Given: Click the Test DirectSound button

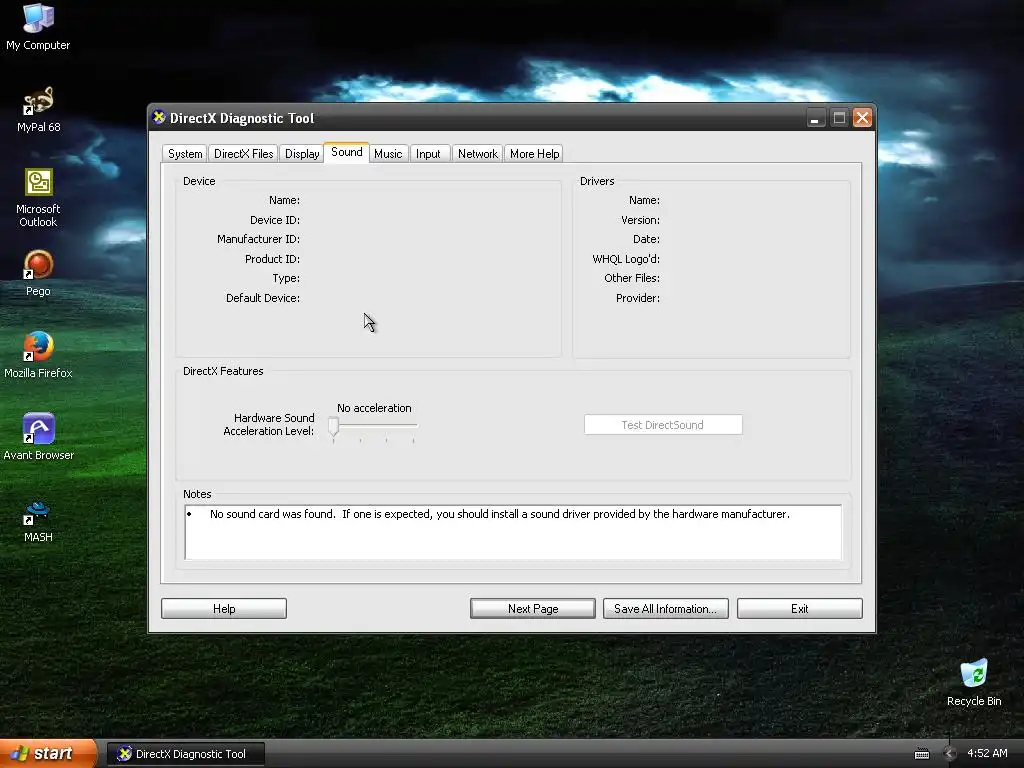Looking at the screenshot, I should (663, 424).
